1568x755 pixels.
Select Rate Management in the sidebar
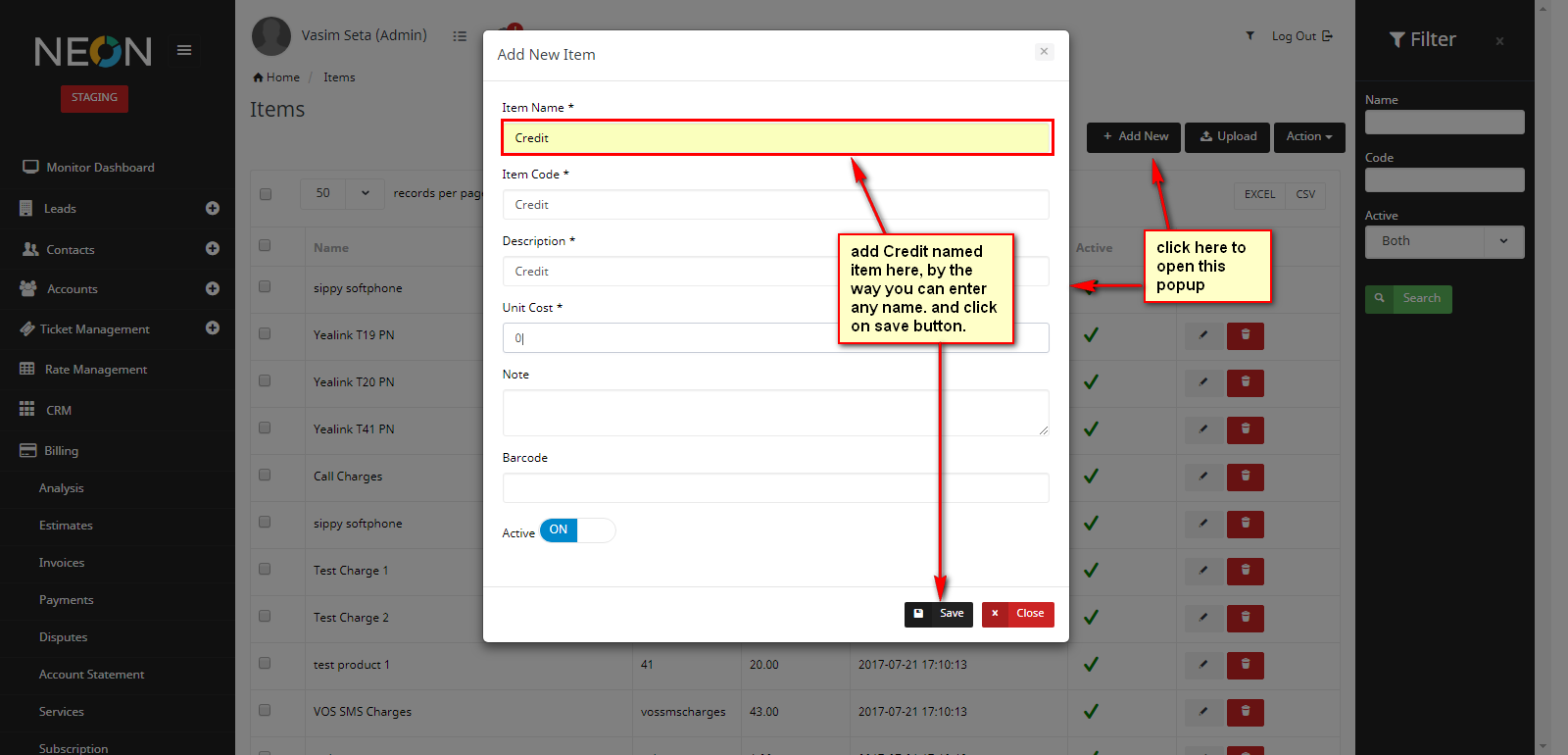tap(96, 370)
